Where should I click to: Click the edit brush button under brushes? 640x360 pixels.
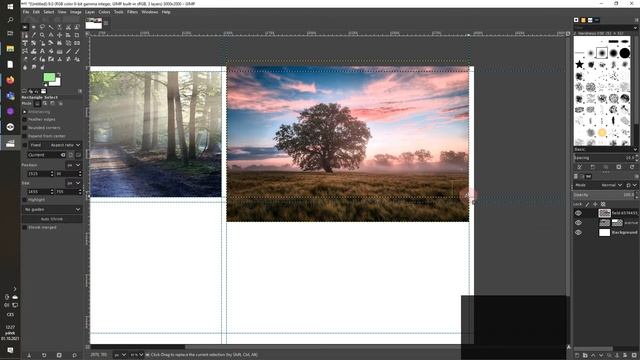579,167
